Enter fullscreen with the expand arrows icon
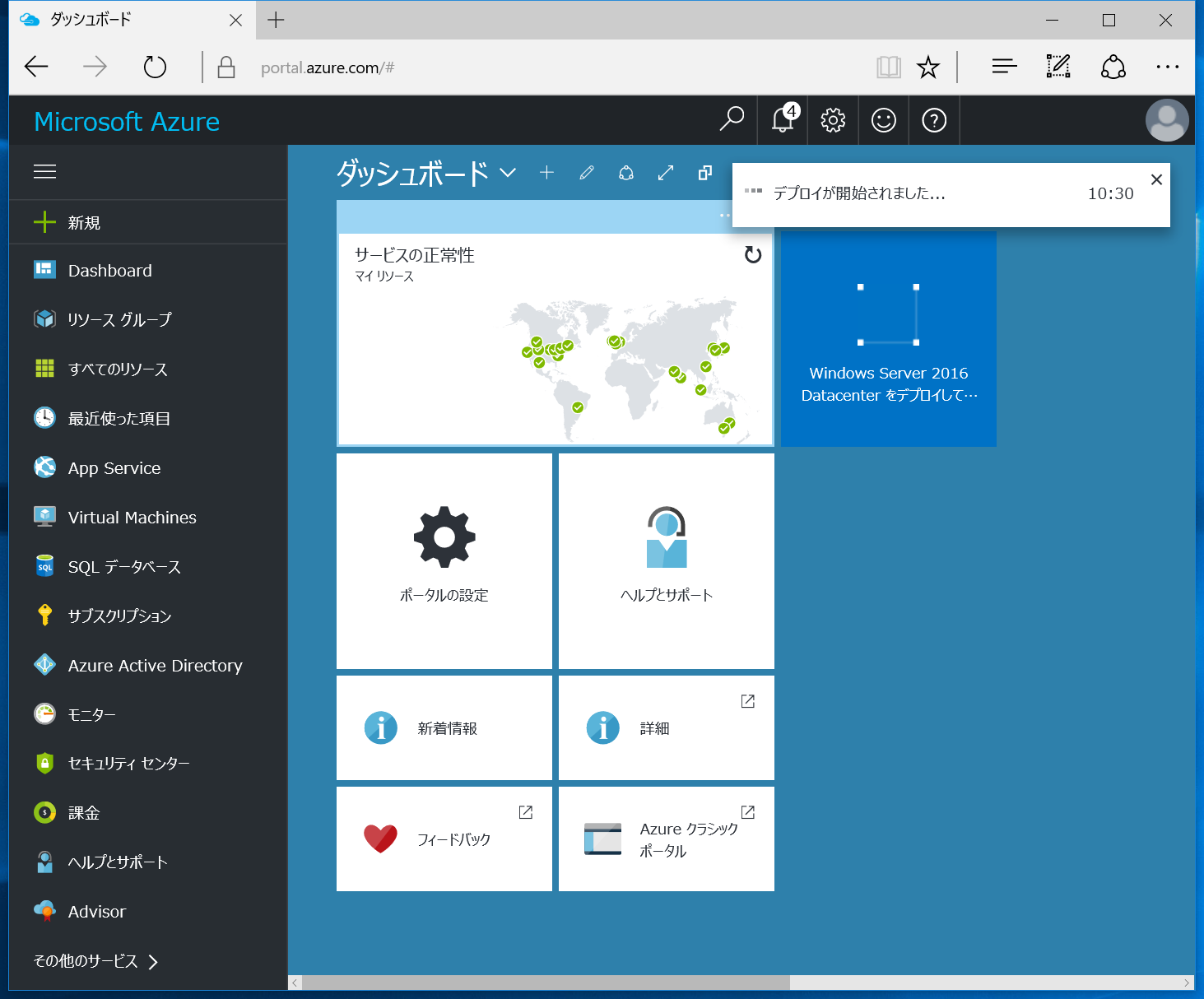The image size is (1204, 999). [x=666, y=172]
